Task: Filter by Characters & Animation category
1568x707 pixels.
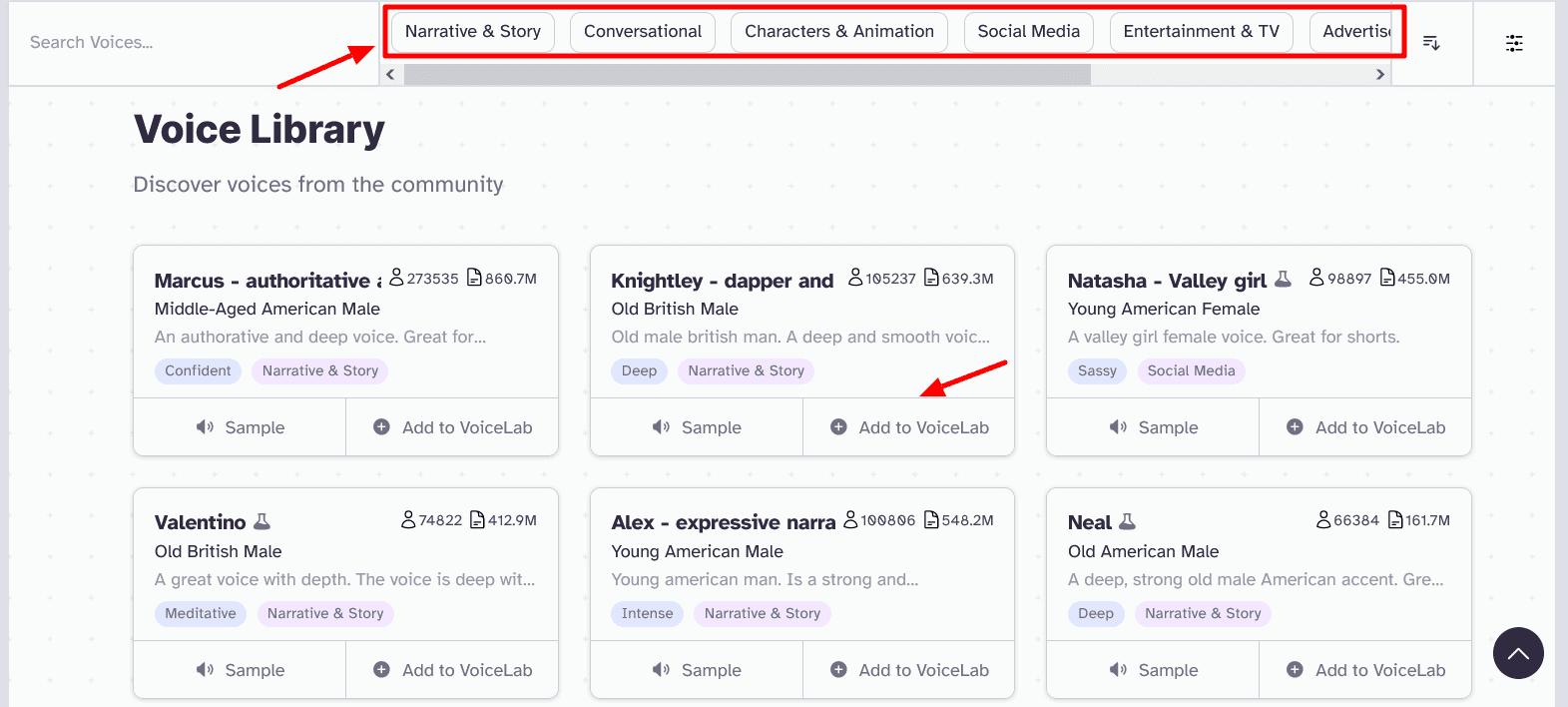Action: click(x=838, y=32)
